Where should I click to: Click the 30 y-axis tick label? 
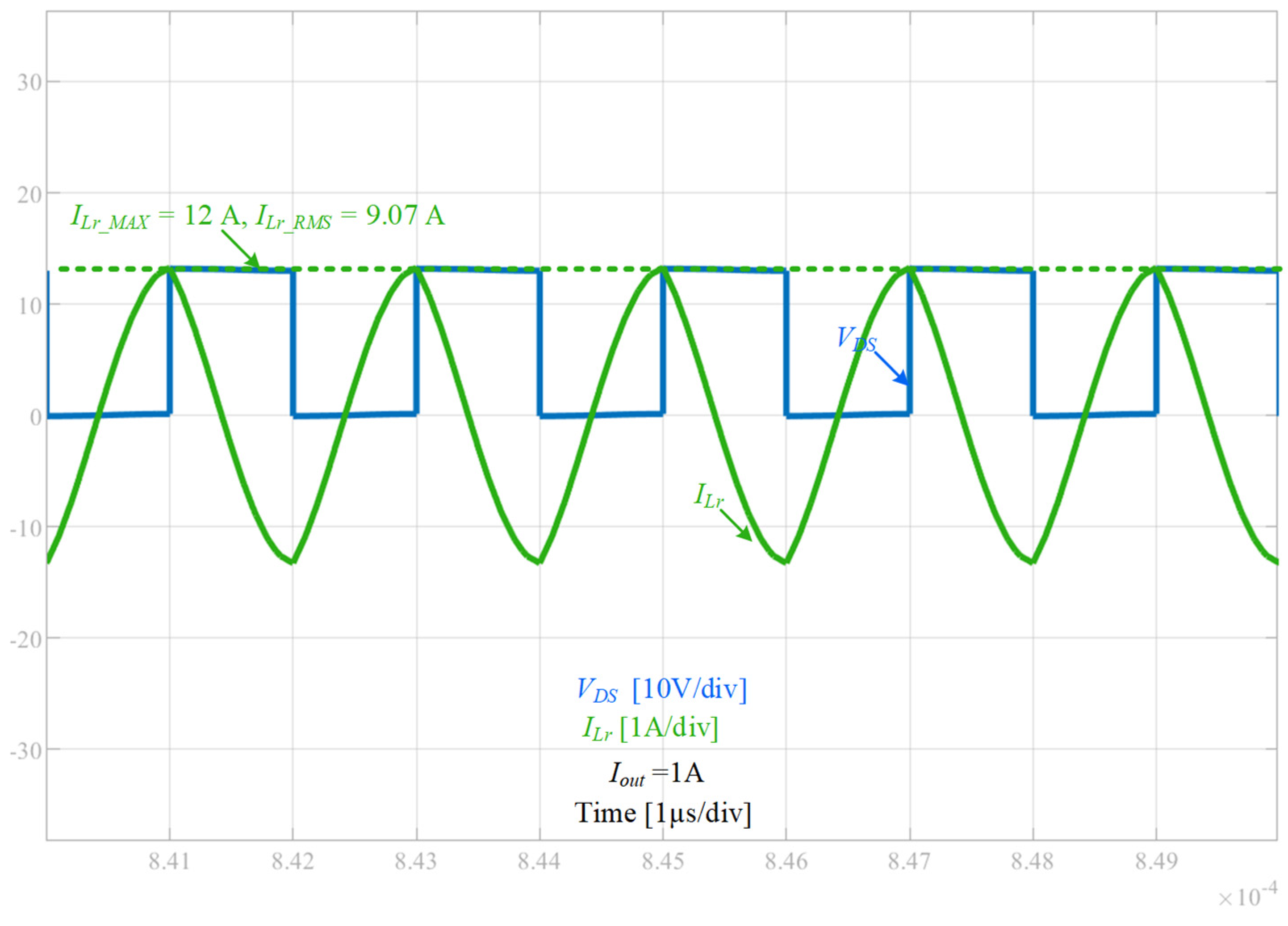pos(29,83)
